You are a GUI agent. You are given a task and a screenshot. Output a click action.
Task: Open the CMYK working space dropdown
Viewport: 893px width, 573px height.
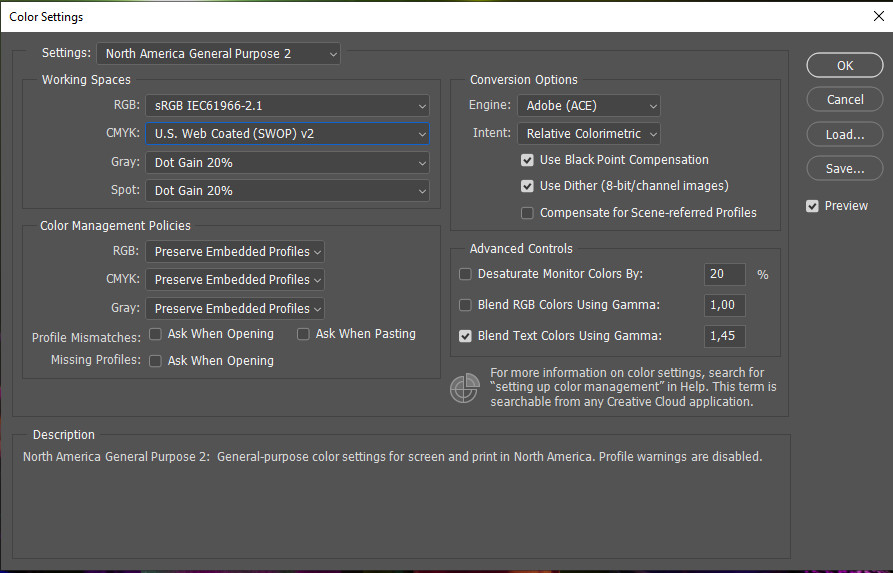click(287, 134)
